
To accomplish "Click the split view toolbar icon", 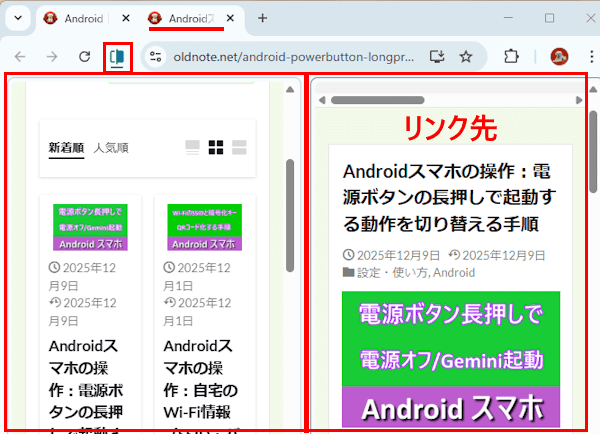I will [x=117, y=57].
